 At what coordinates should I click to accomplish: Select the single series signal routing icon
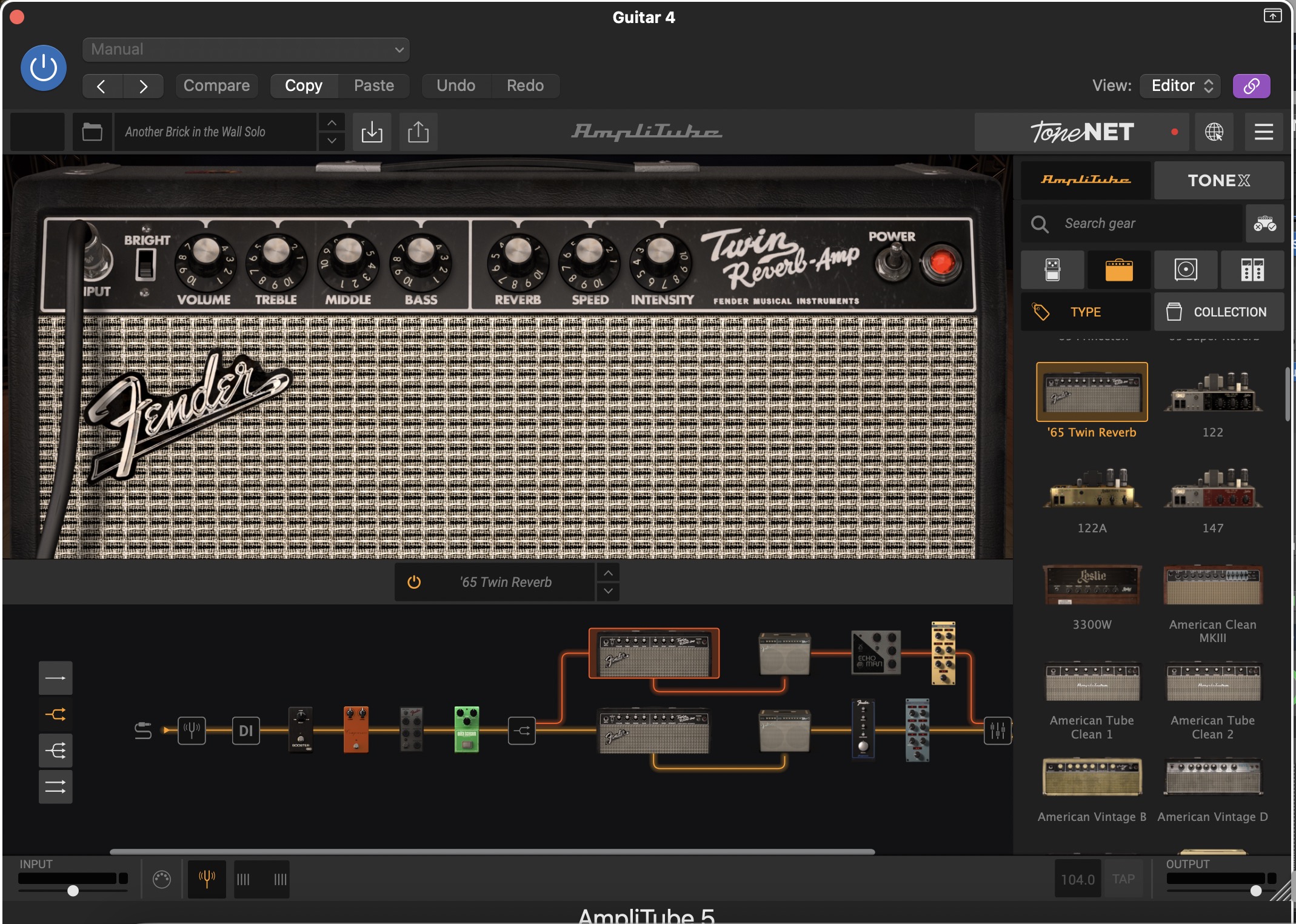click(55, 678)
